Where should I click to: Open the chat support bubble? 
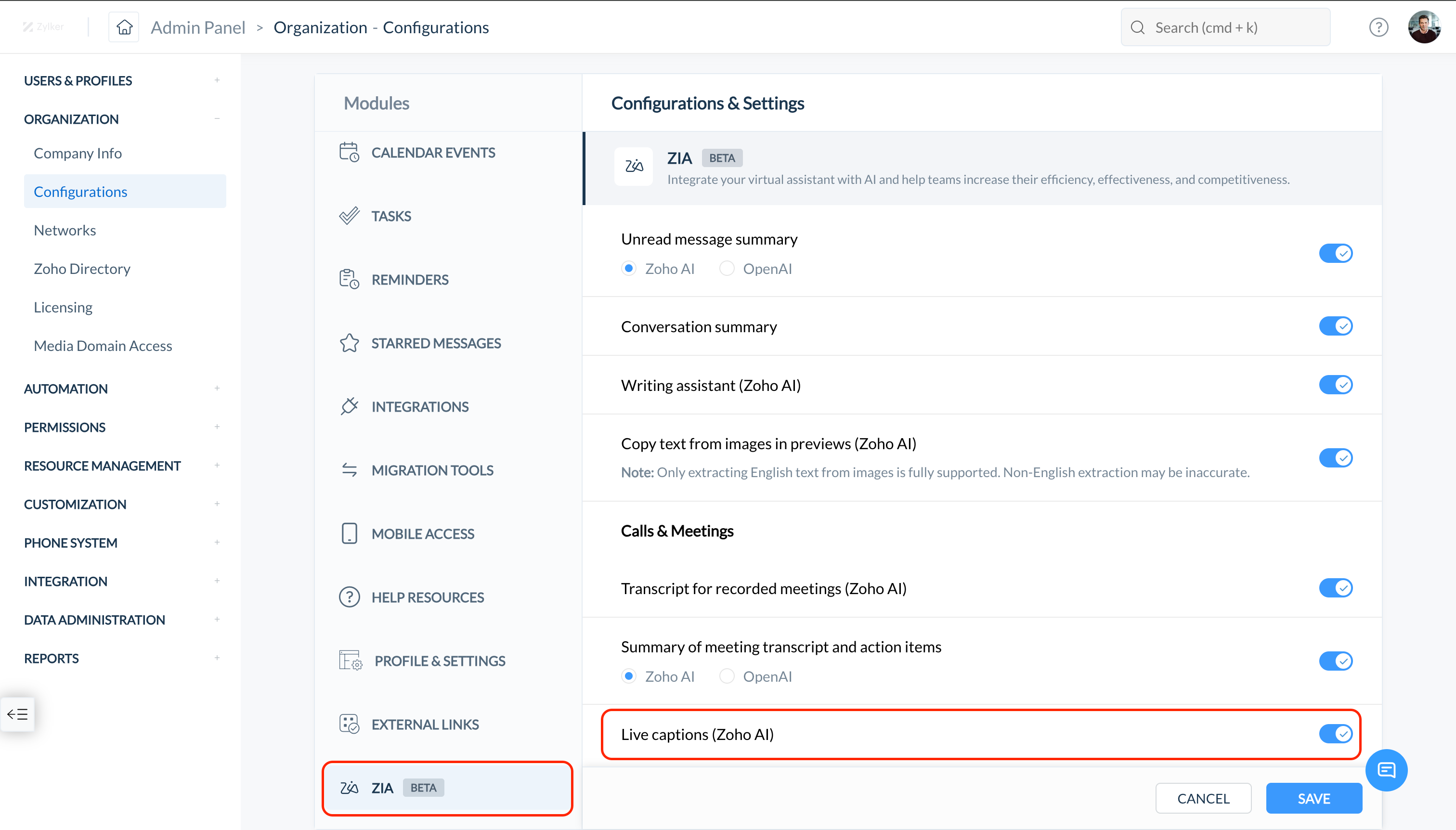point(1387,769)
